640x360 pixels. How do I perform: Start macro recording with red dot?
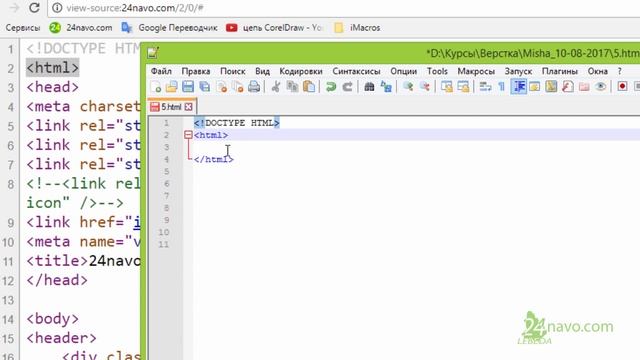coord(622,87)
